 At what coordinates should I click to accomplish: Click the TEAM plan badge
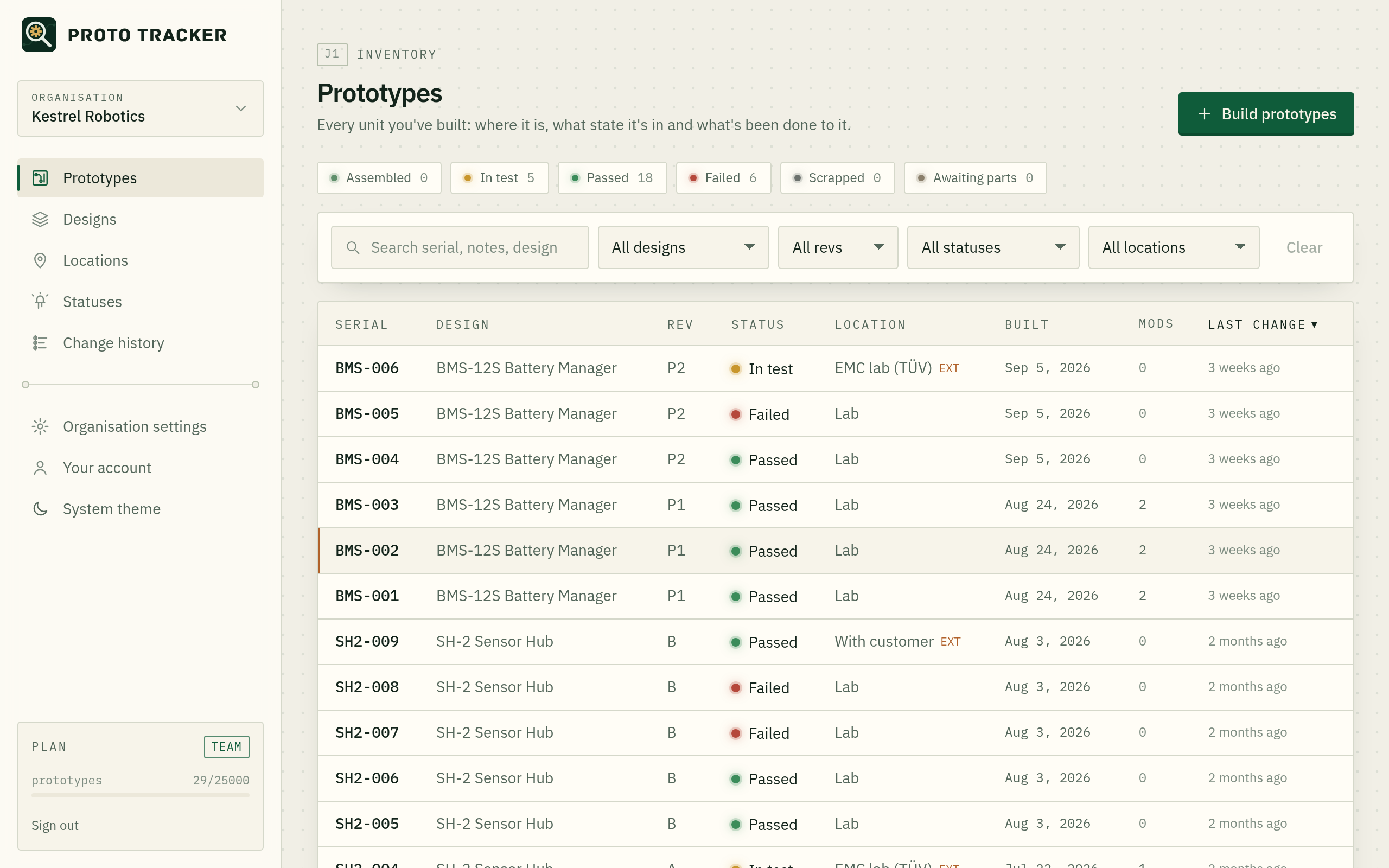click(227, 747)
